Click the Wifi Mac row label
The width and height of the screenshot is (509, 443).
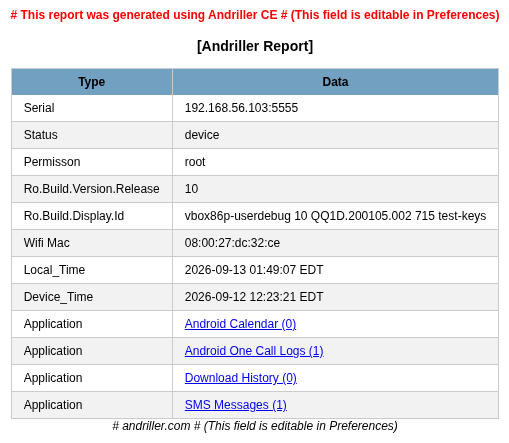[x=47, y=243]
